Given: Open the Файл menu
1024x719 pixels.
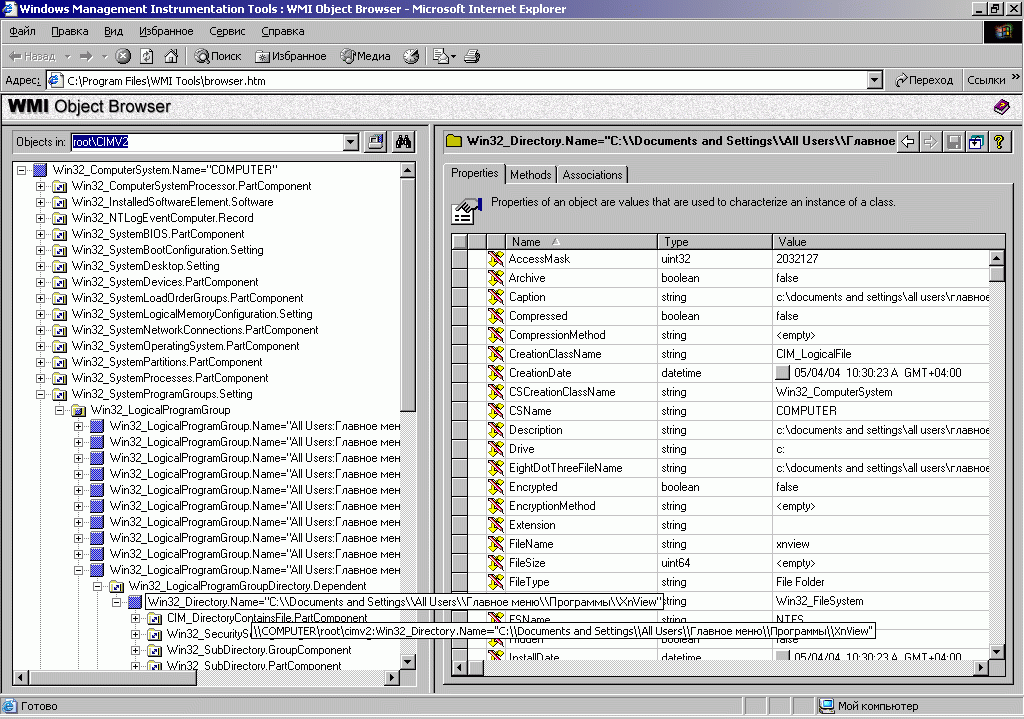Looking at the screenshot, I should tap(22, 31).
